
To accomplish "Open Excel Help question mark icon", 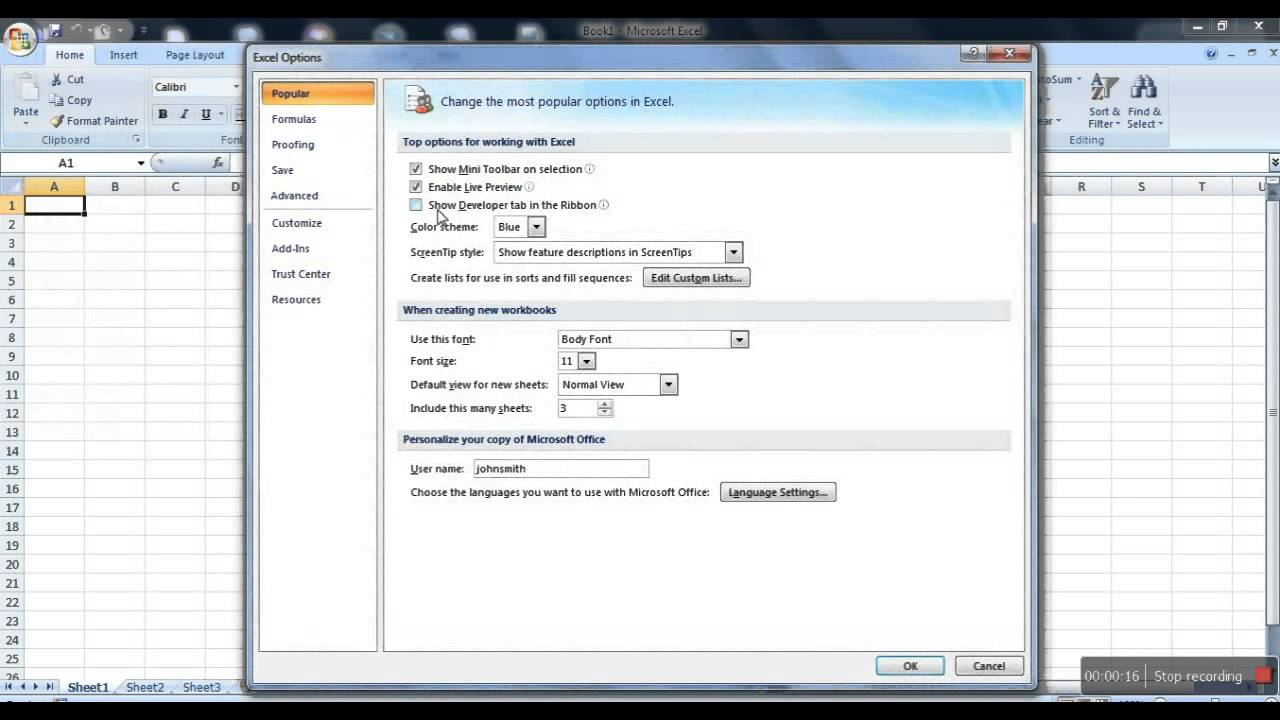I will coord(1211,54).
